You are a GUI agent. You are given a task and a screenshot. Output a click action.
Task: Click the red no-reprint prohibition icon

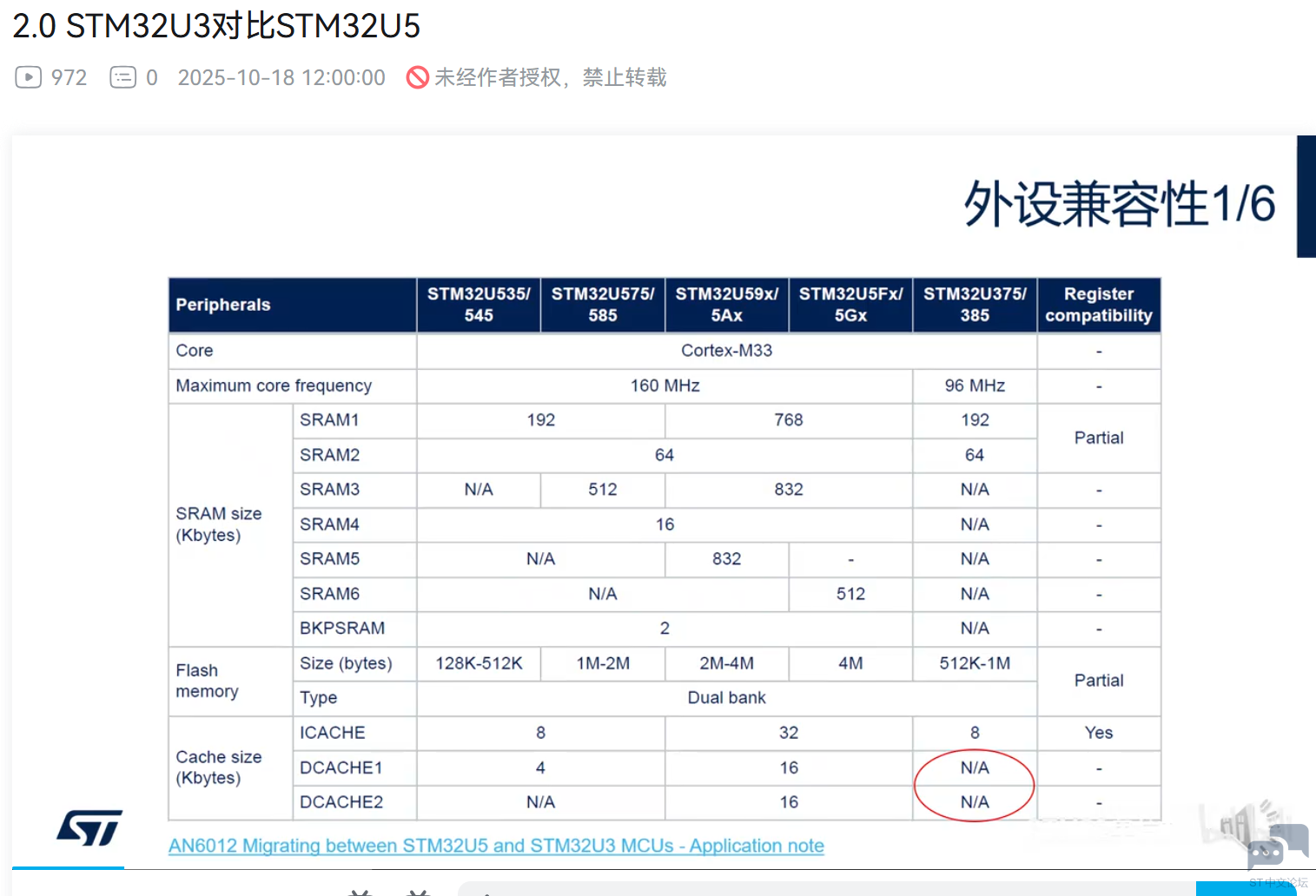418,77
